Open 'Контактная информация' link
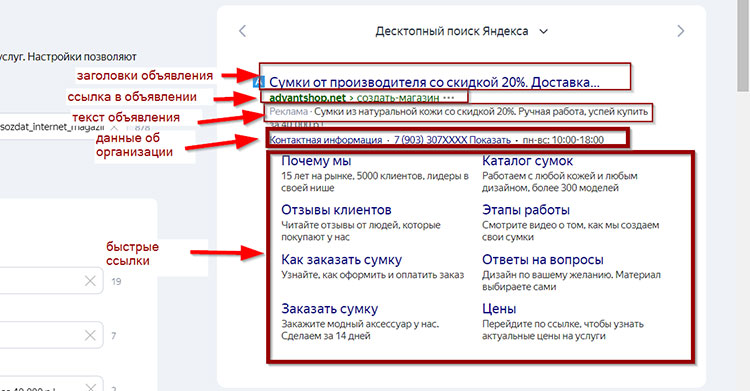Viewport: 750px width, 391px height. (326, 140)
